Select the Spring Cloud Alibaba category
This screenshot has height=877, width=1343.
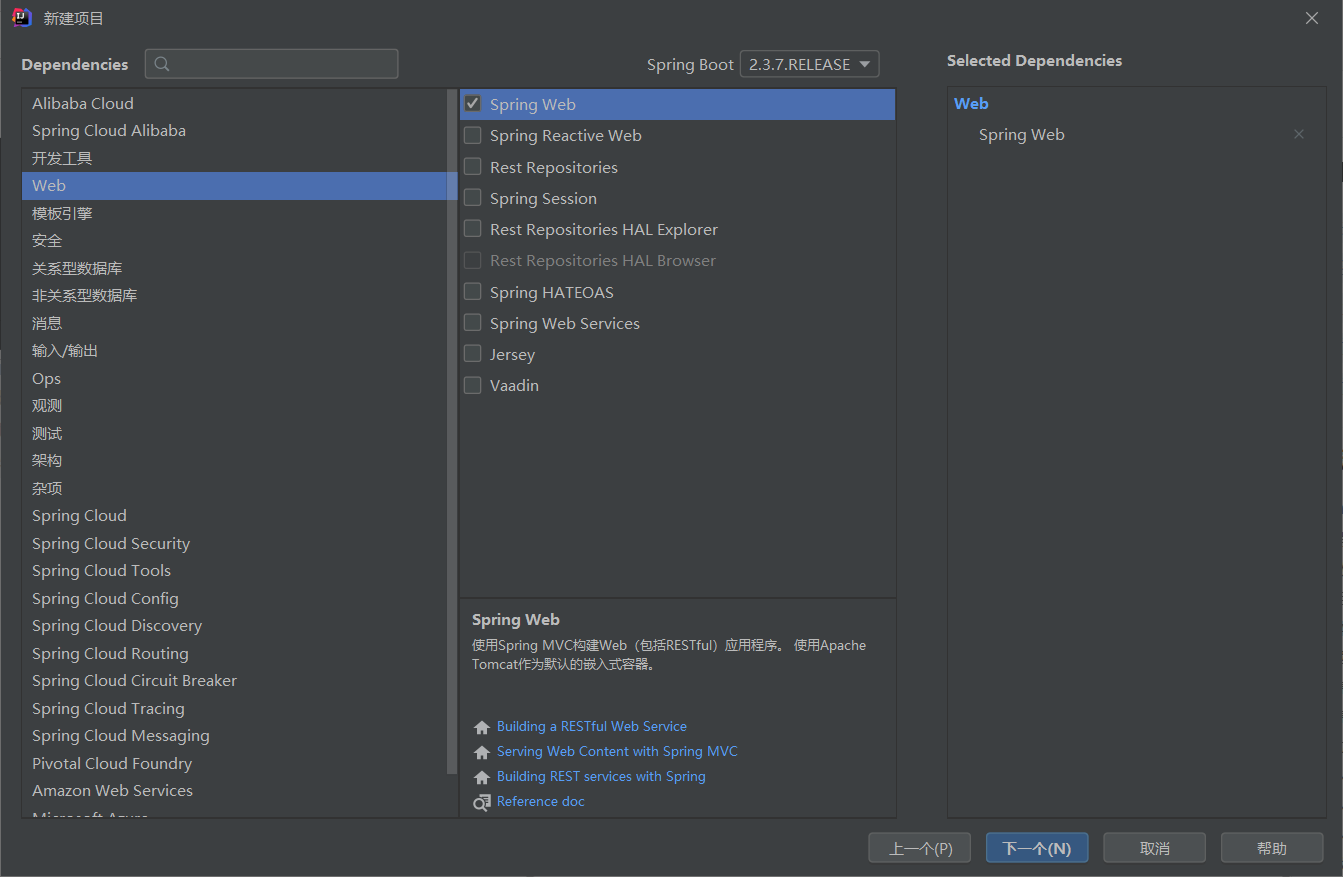tap(234, 131)
